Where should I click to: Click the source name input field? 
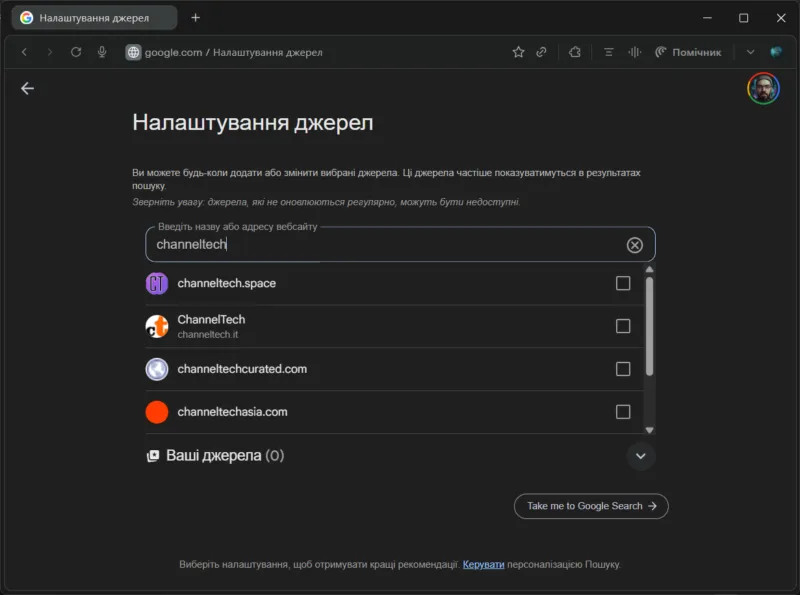coord(401,244)
